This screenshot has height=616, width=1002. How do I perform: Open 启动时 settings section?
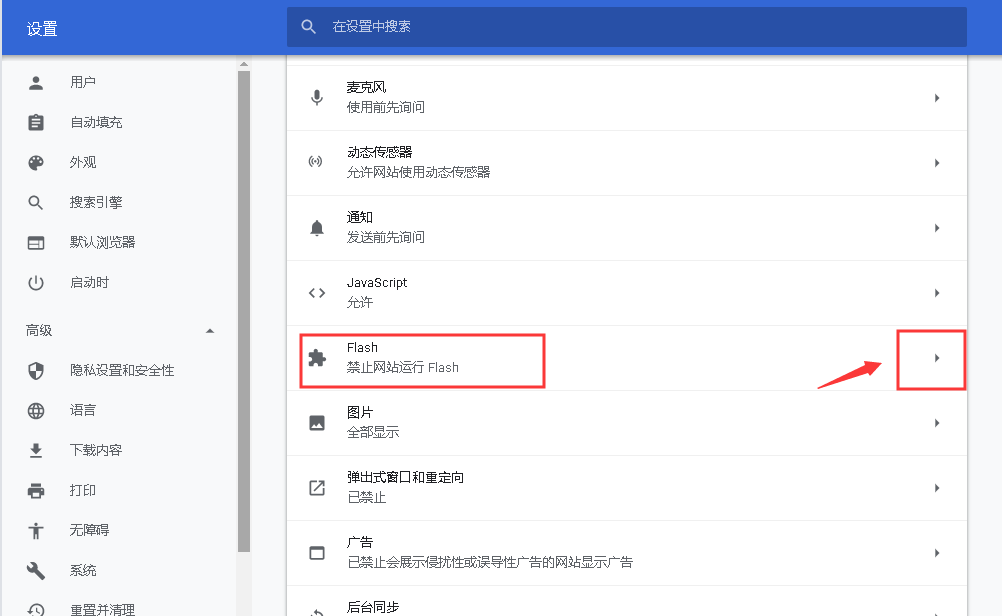tap(89, 282)
